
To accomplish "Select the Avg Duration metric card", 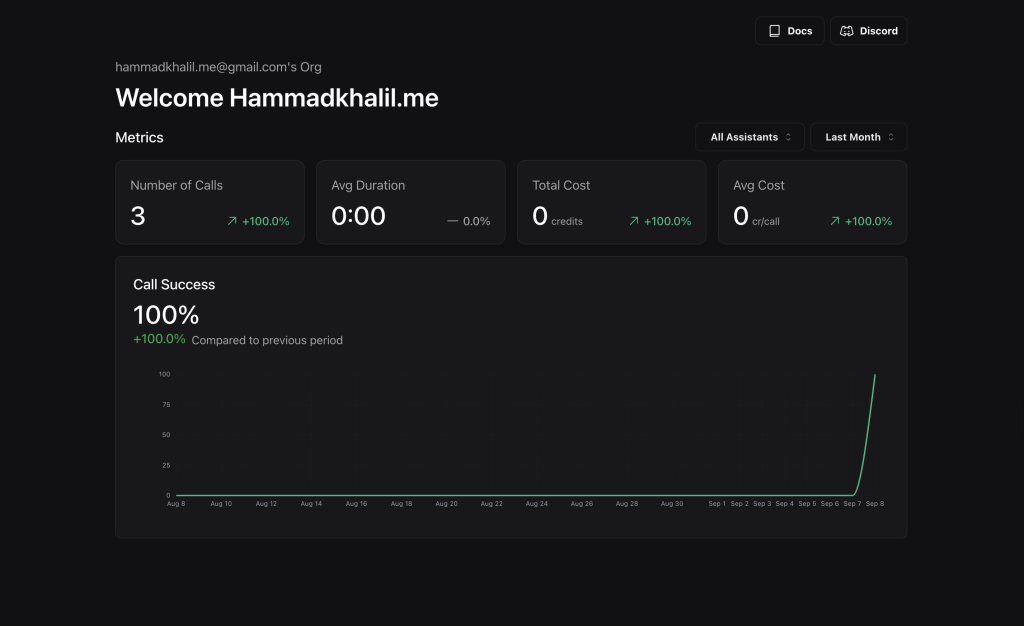I will pos(410,202).
